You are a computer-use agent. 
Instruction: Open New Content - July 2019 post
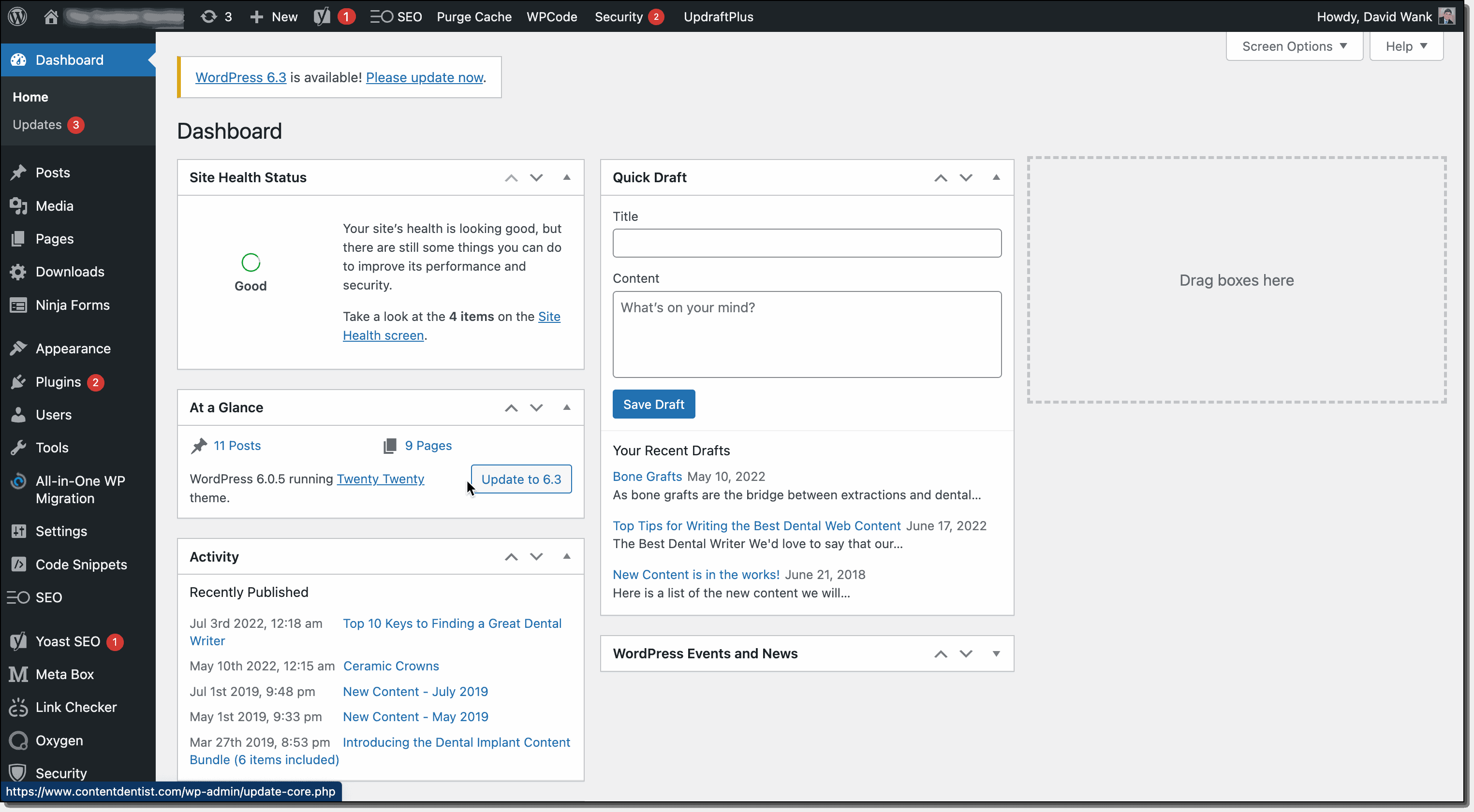tap(415, 691)
